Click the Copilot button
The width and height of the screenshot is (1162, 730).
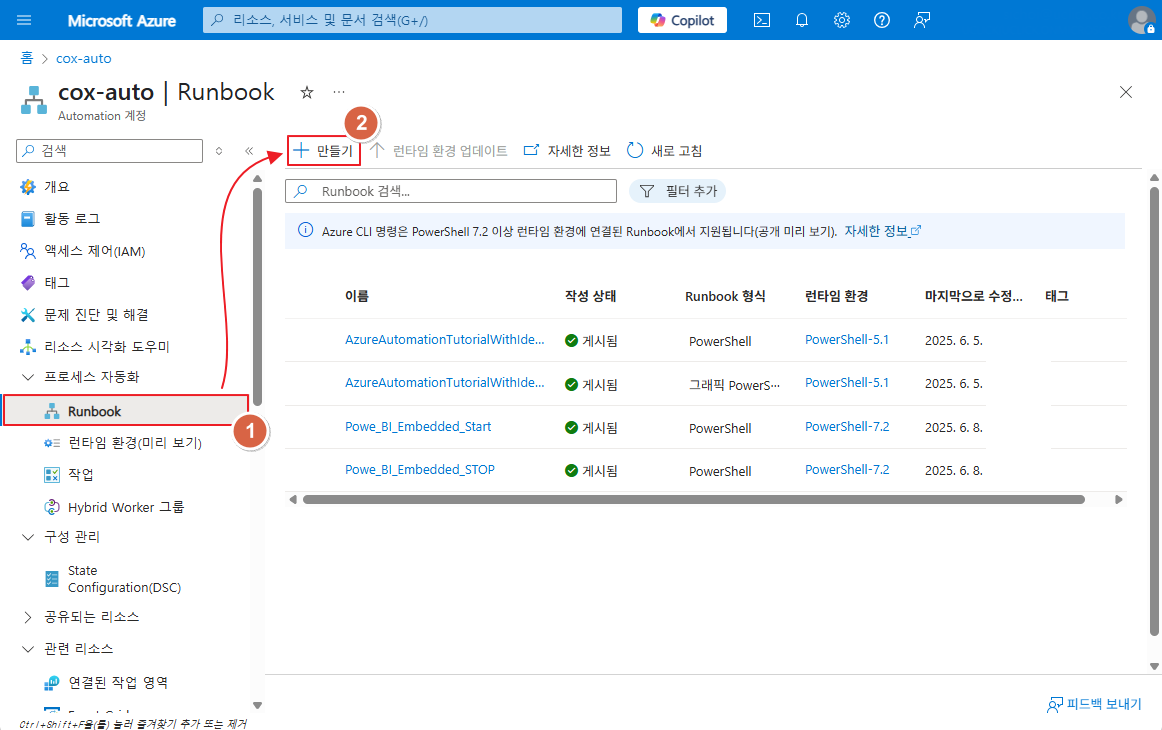click(x=683, y=20)
